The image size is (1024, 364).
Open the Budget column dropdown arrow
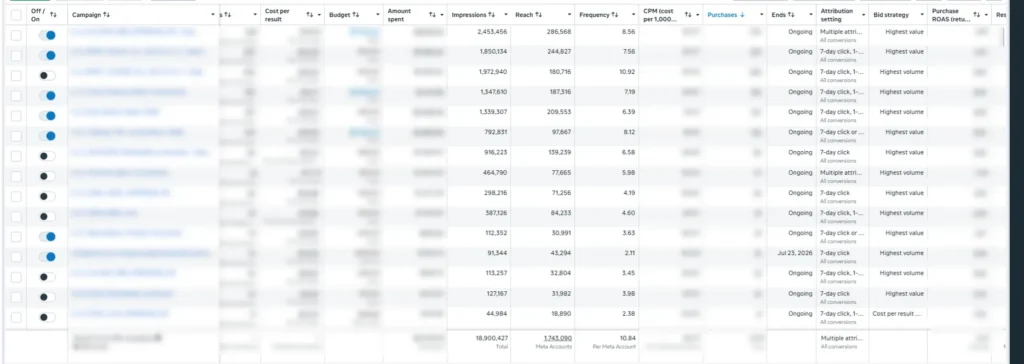(378, 14)
